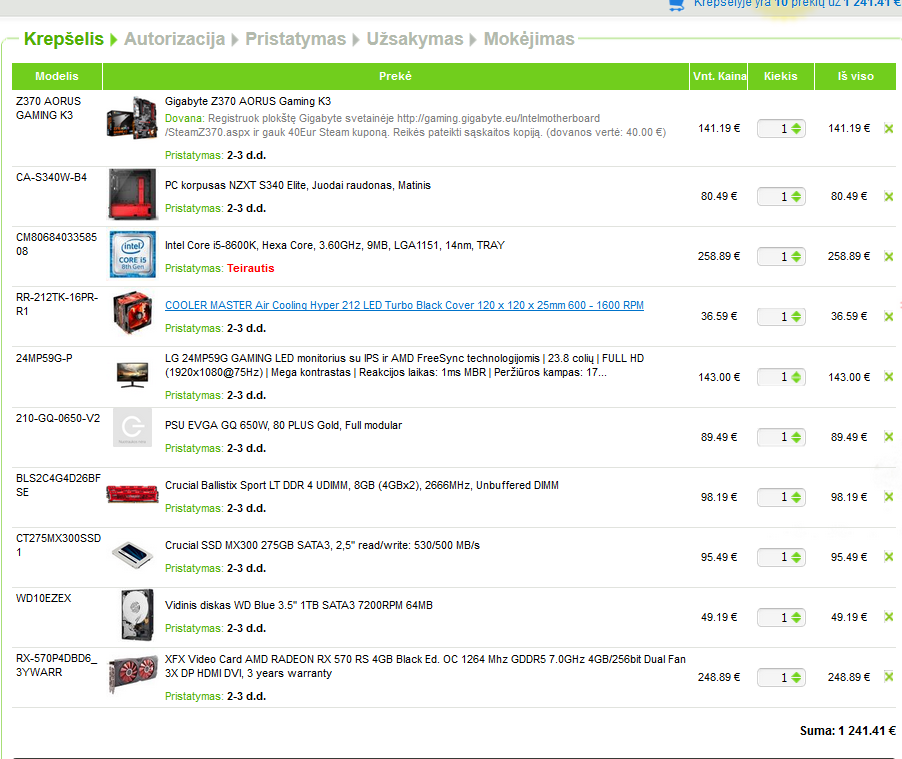Open the cart icon in the header
The image size is (902, 759).
click(677, 5)
